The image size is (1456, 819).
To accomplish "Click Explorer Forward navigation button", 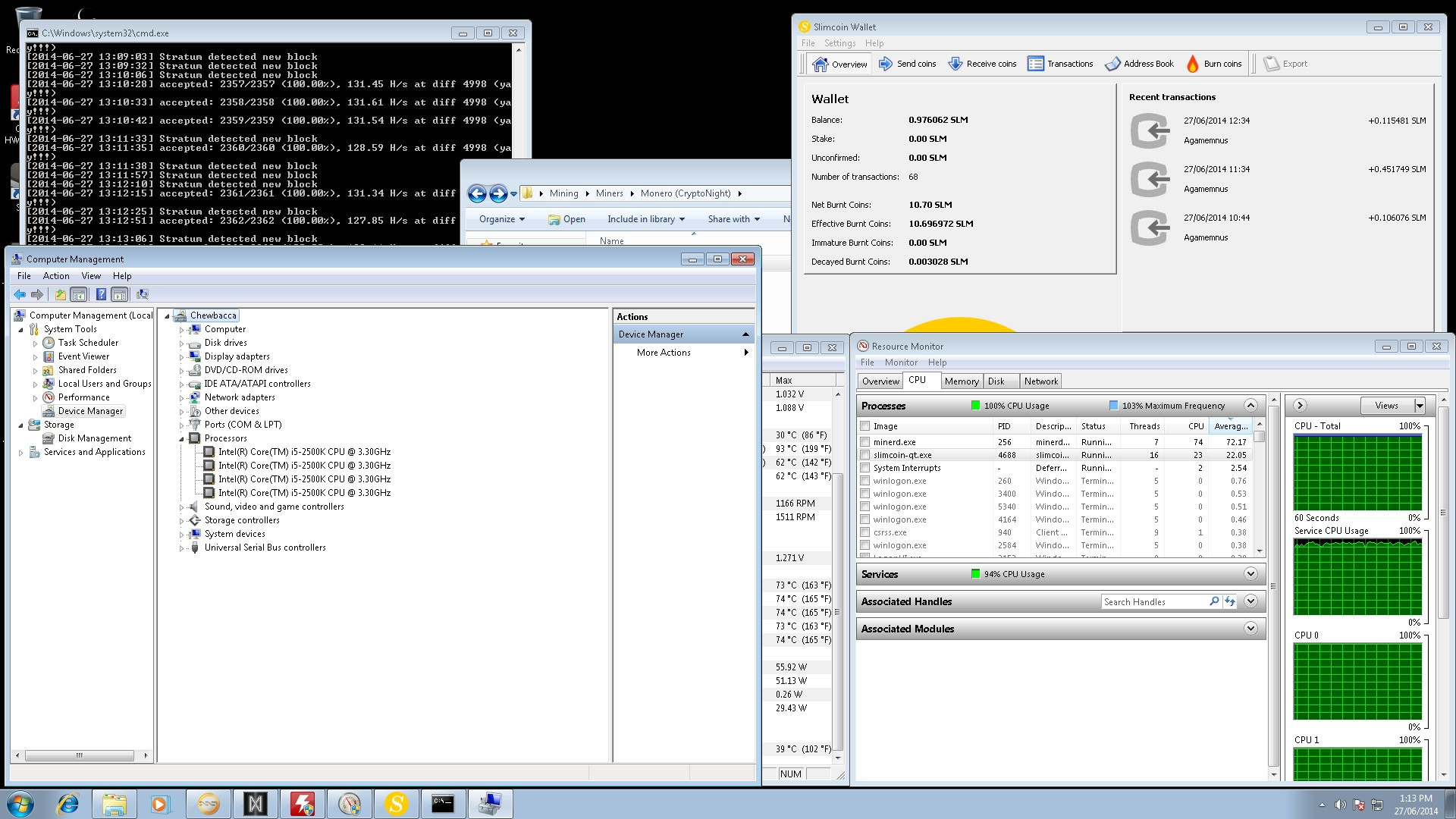I will (498, 194).
